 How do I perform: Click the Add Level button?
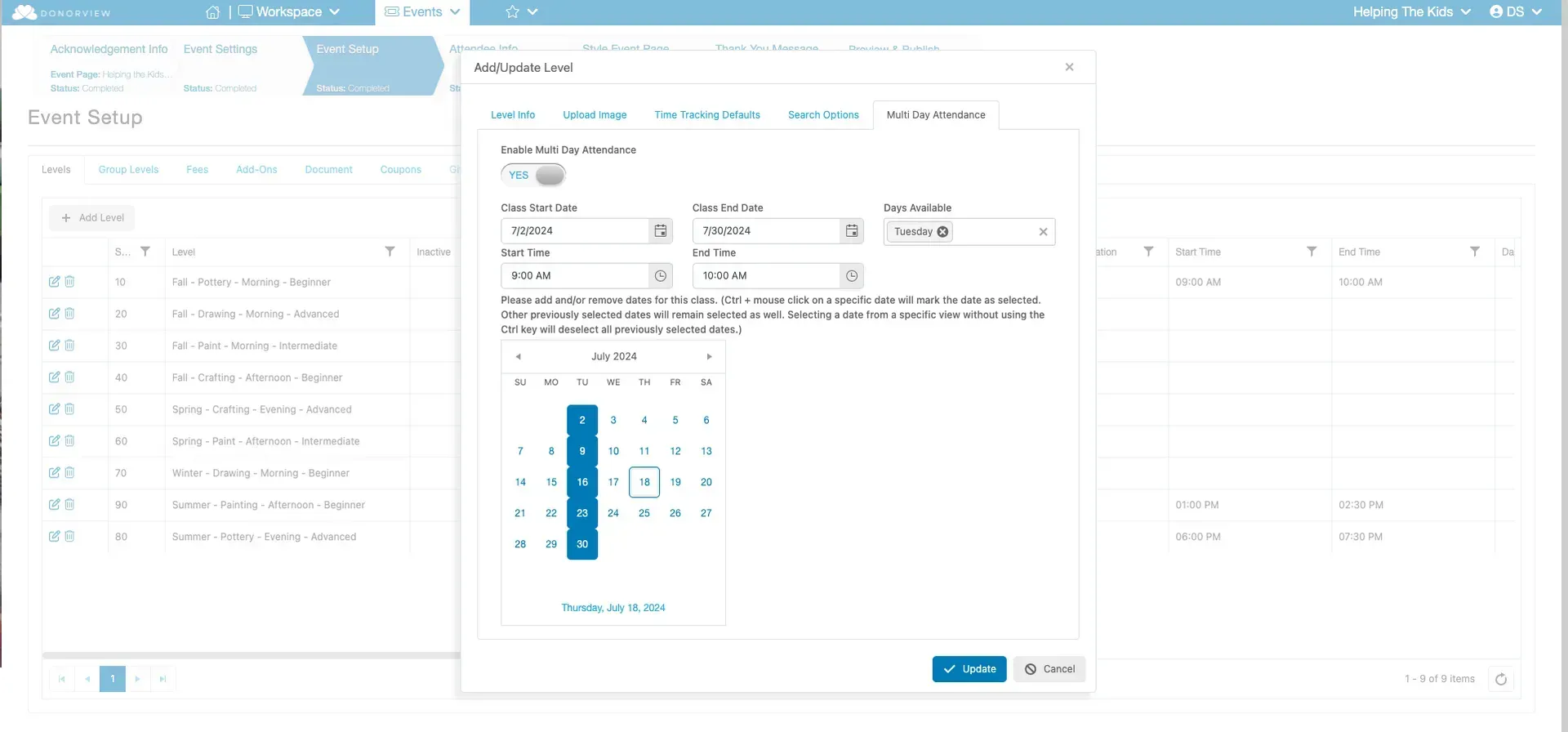[x=92, y=218]
